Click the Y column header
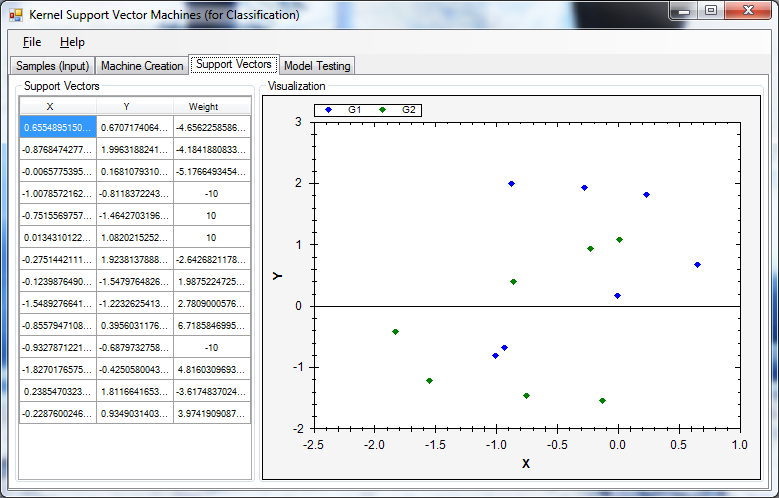Image resolution: width=779 pixels, height=498 pixels. pos(127,106)
